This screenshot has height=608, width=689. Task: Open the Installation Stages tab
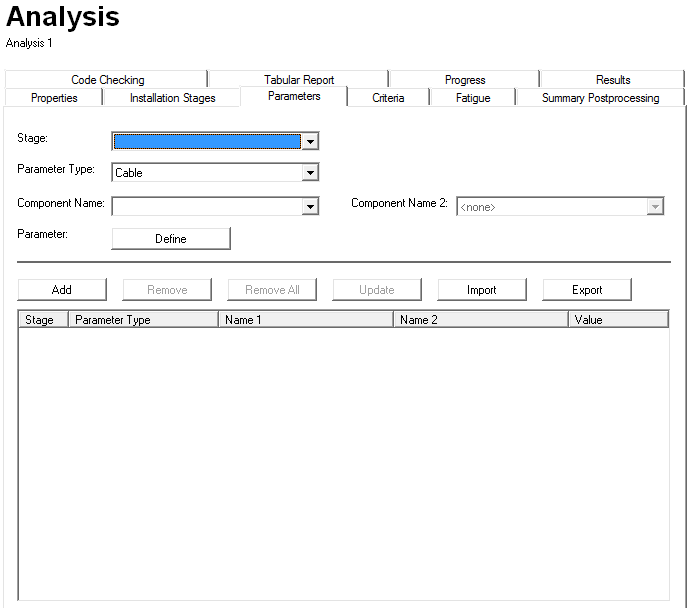pos(172,98)
